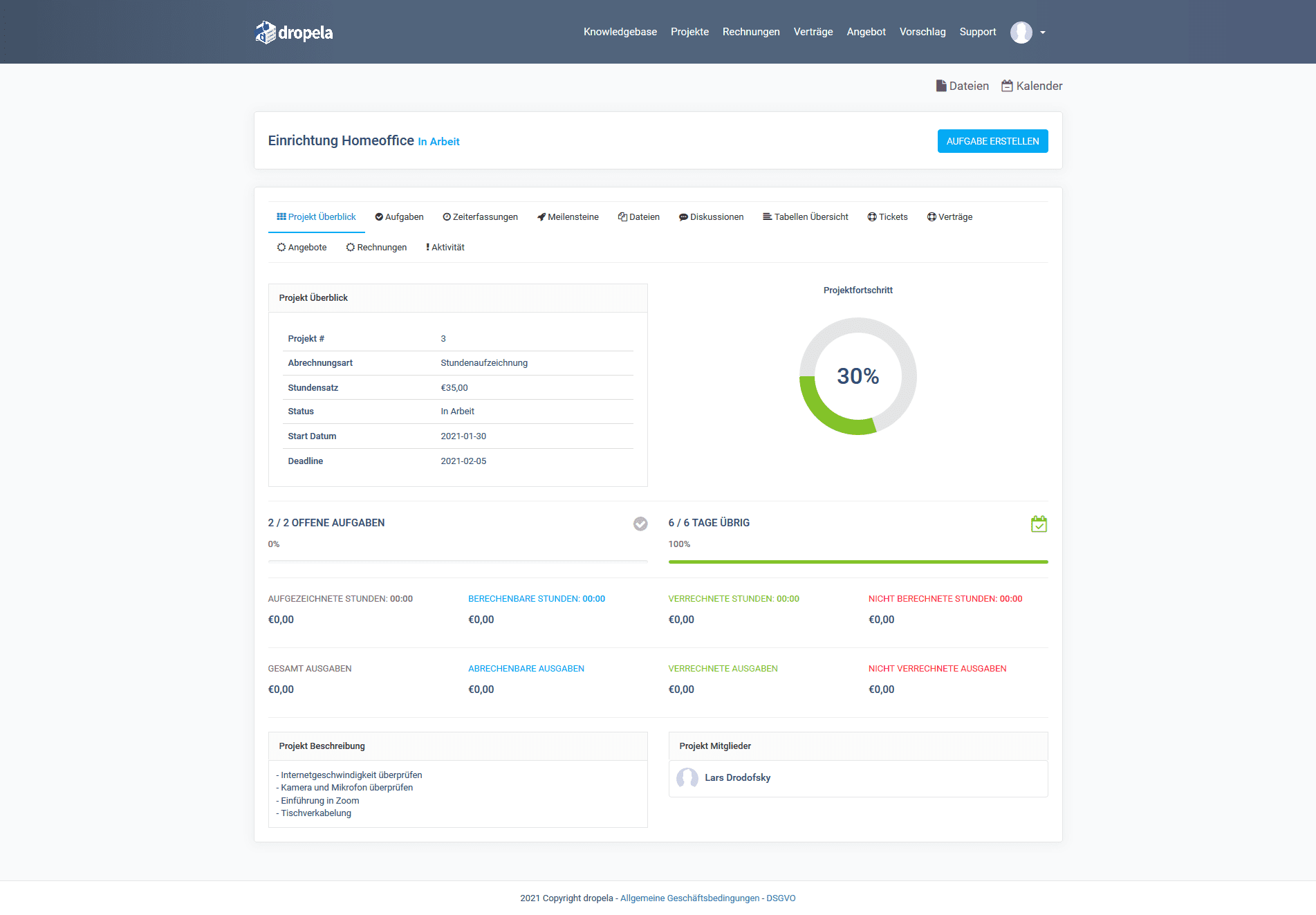Screen dimensions: 1316x915
Task: Click the green calendar icon beside Tage Übrig
Action: click(x=1039, y=524)
